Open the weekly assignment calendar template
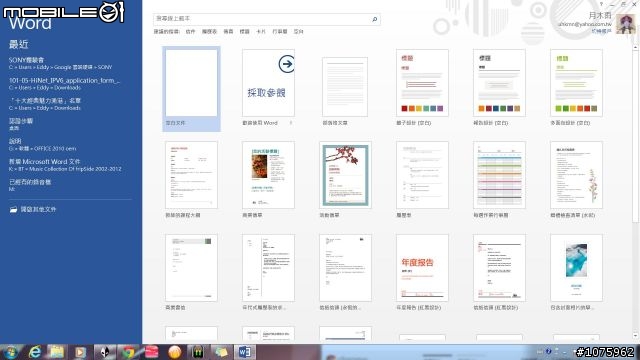Viewport: 640px width, 360px height. coord(499,175)
